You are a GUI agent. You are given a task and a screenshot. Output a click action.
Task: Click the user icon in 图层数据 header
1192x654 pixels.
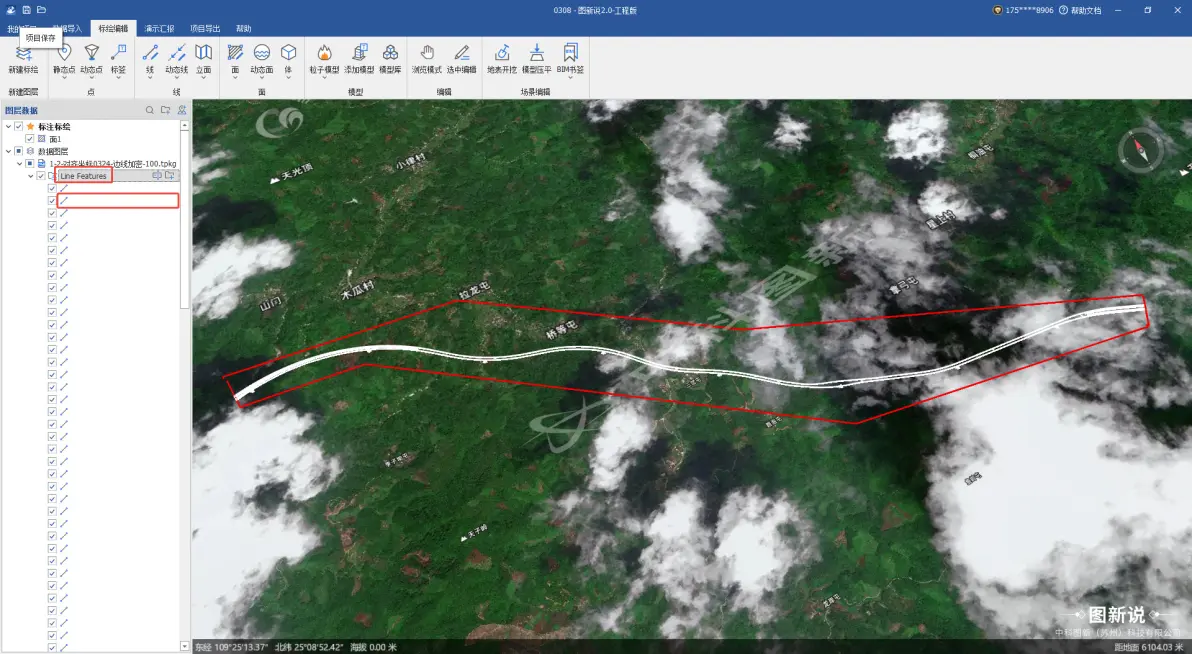point(182,110)
